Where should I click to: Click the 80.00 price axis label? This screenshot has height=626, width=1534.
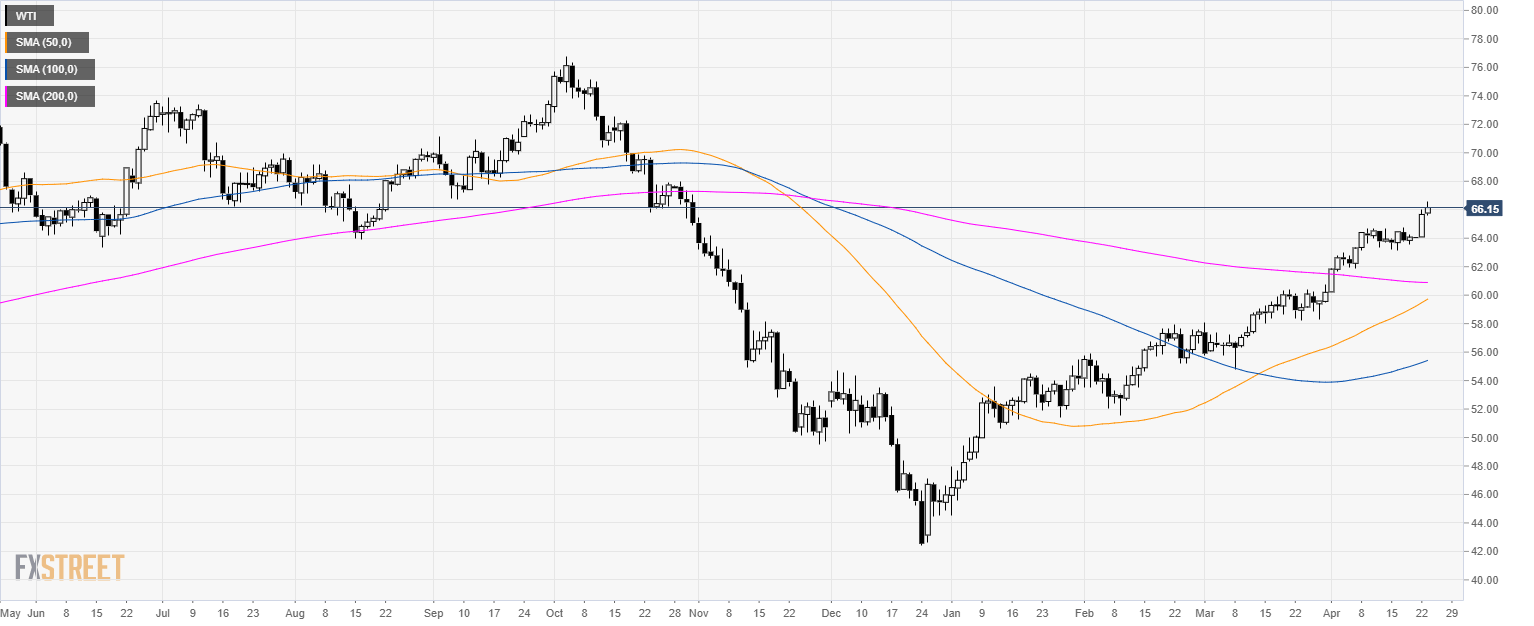1482,10
